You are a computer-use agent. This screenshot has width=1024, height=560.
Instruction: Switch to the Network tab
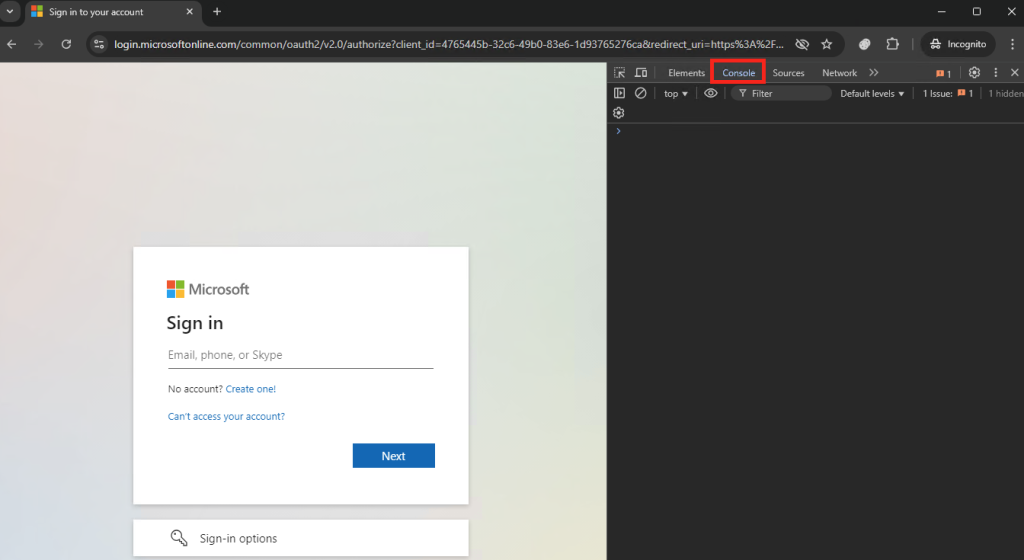[839, 73]
